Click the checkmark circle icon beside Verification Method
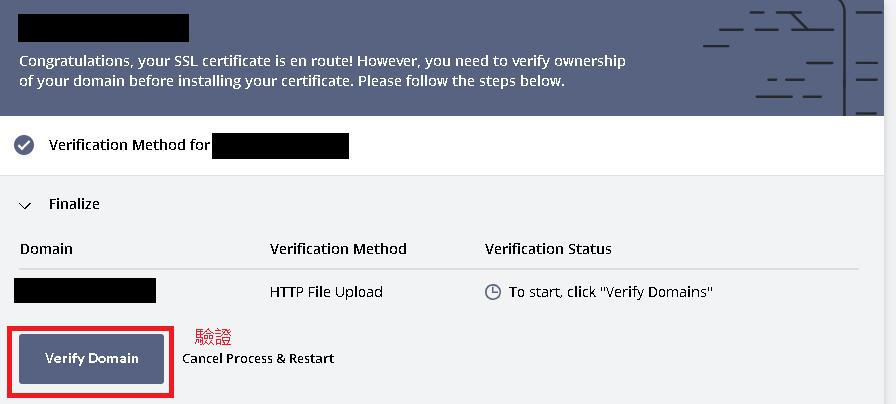The height and width of the screenshot is (404, 896). coord(24,145)
